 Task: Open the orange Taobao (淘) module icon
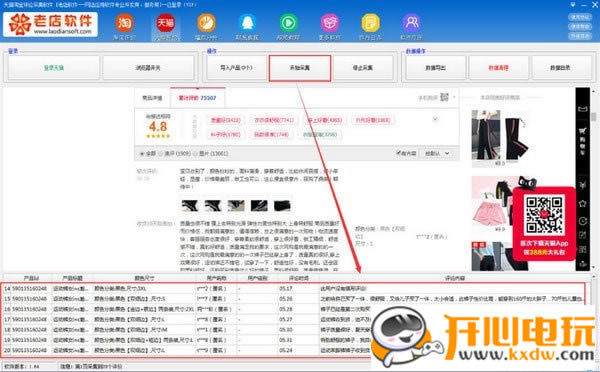pyautogui.click(x=125, y=23)
